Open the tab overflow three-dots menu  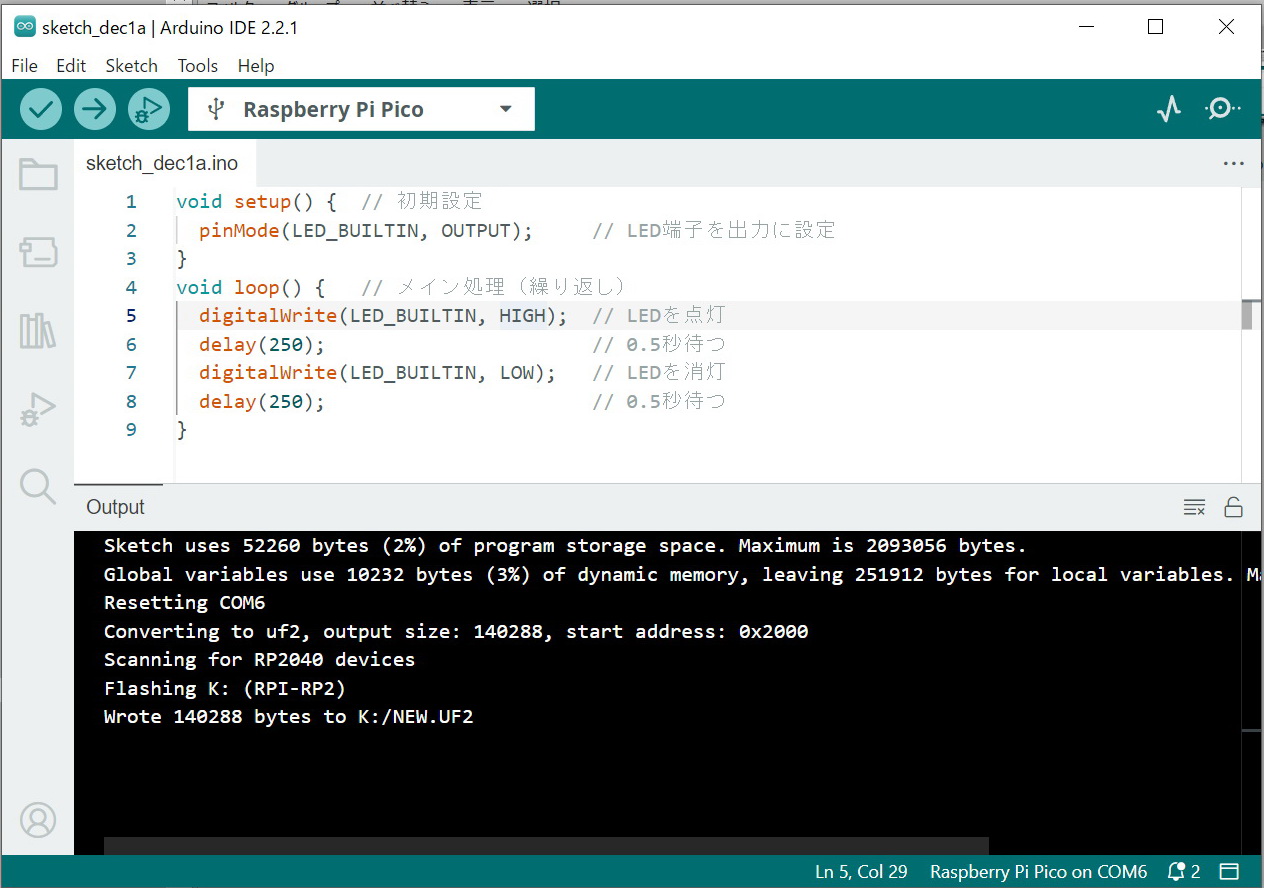[1234, 164]
